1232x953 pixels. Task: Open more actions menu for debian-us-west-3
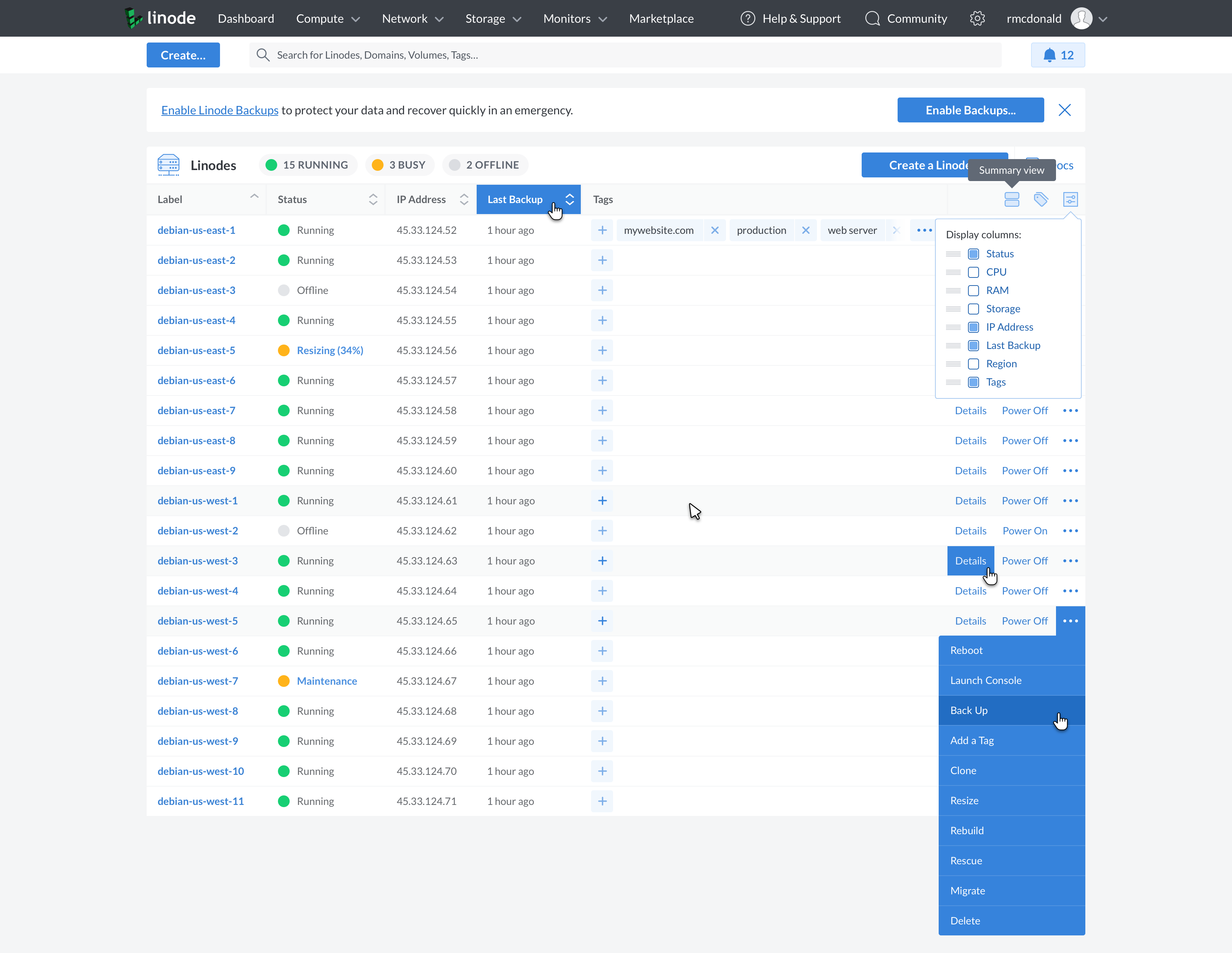click(x=1070, y=561)
